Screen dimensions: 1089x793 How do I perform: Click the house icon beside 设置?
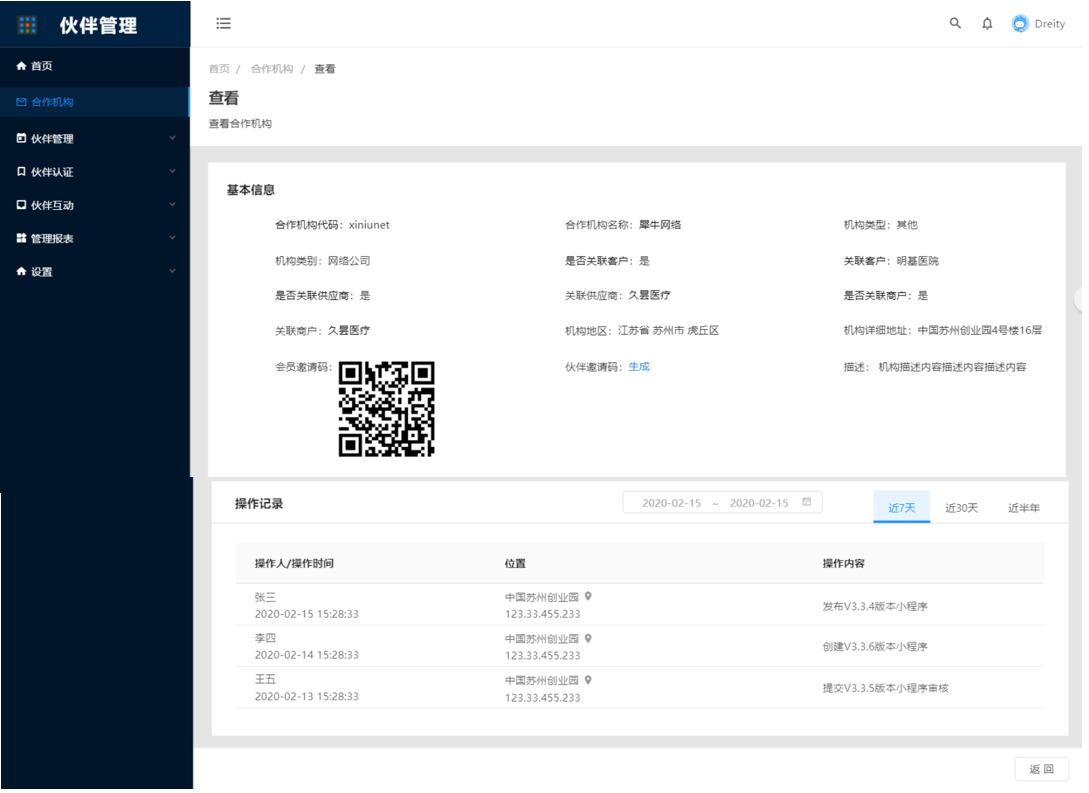[x=22, y=272]
